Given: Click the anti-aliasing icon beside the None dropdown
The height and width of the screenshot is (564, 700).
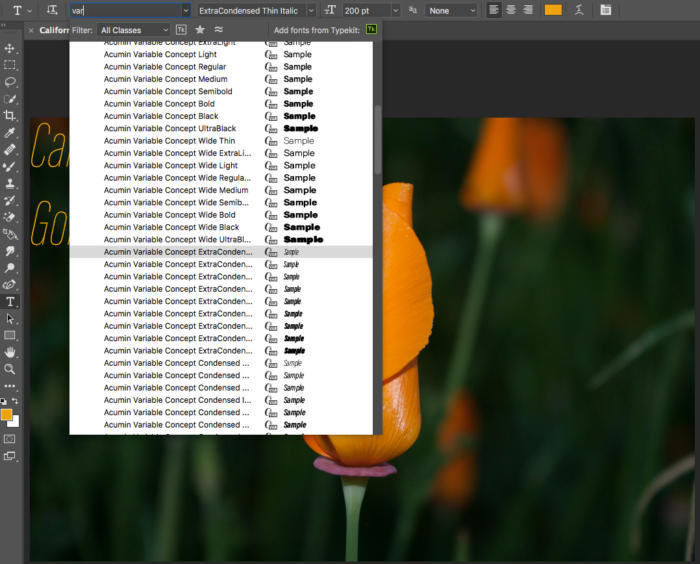Looking at the screenshot, I should point(413,10).
